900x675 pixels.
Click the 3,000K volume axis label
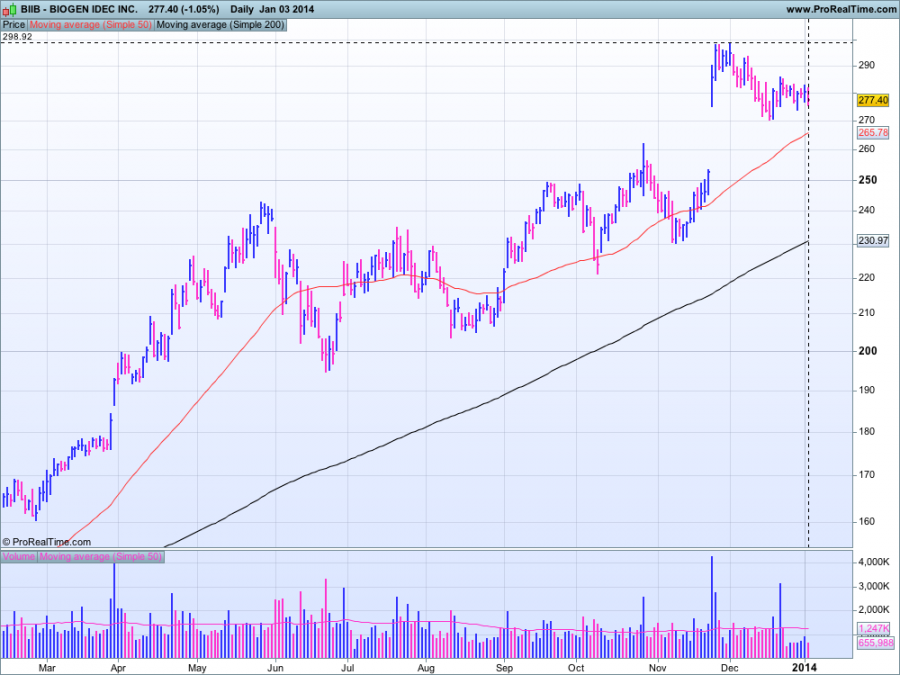coord(874,587)
